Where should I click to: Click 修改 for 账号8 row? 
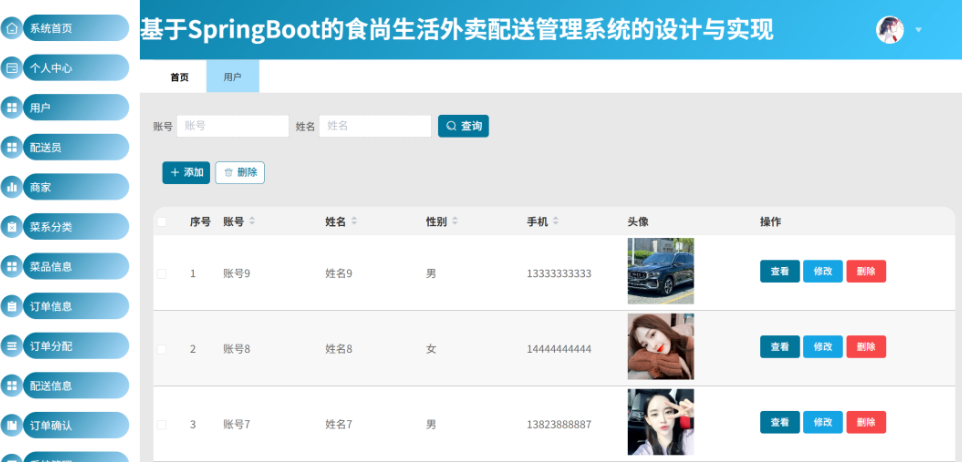coord(823,347)
